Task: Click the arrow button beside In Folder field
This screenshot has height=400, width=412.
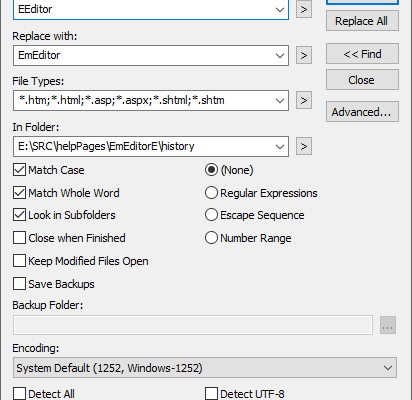Action: pos(304,146)
